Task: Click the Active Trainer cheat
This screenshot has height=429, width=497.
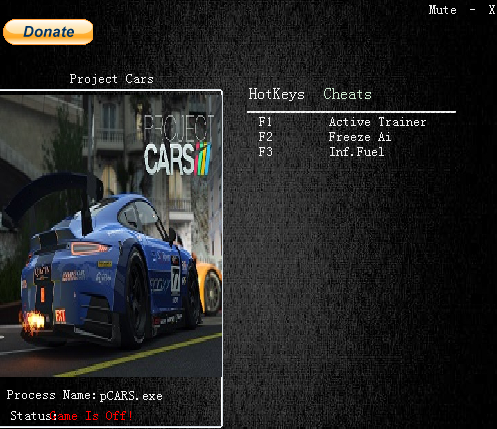Action: click(x=377, y=122)
